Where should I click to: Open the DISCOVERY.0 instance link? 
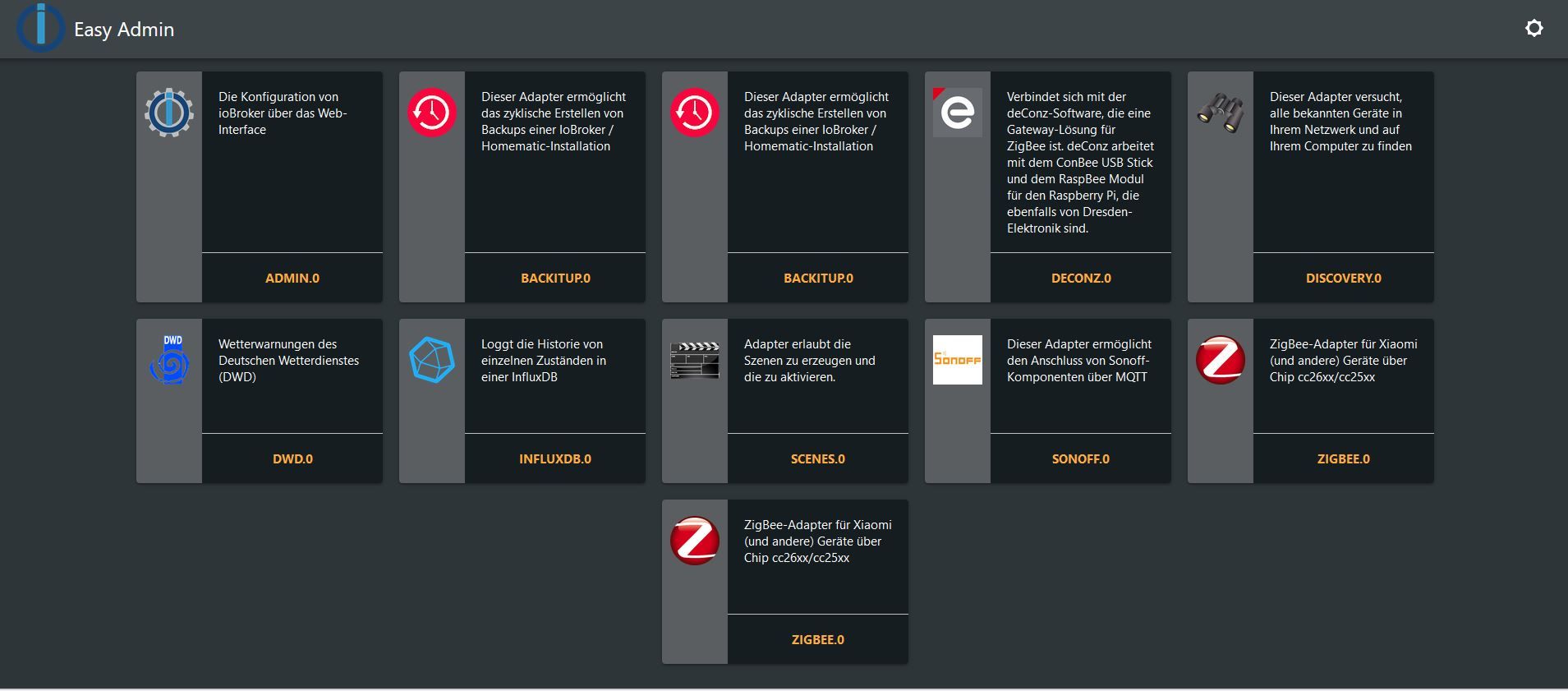coord(1344,279)
